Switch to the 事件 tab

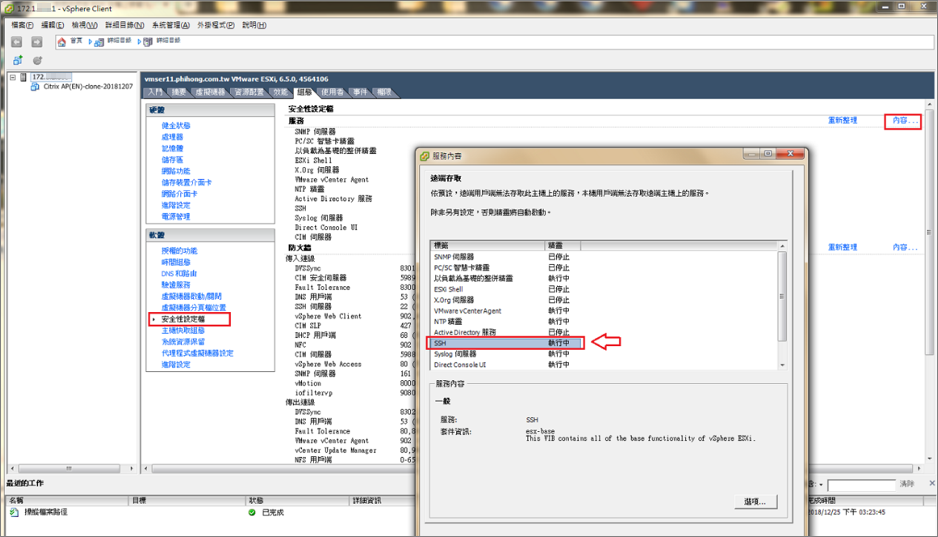[360, 92]
